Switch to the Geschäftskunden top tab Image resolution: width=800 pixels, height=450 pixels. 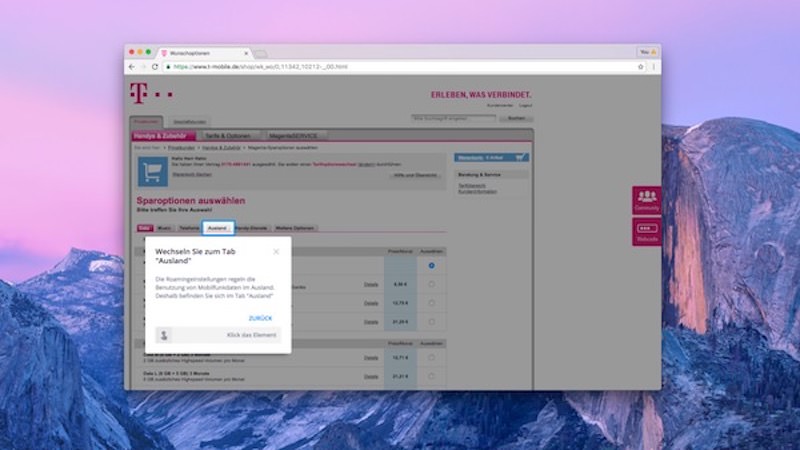click(189, 122)
